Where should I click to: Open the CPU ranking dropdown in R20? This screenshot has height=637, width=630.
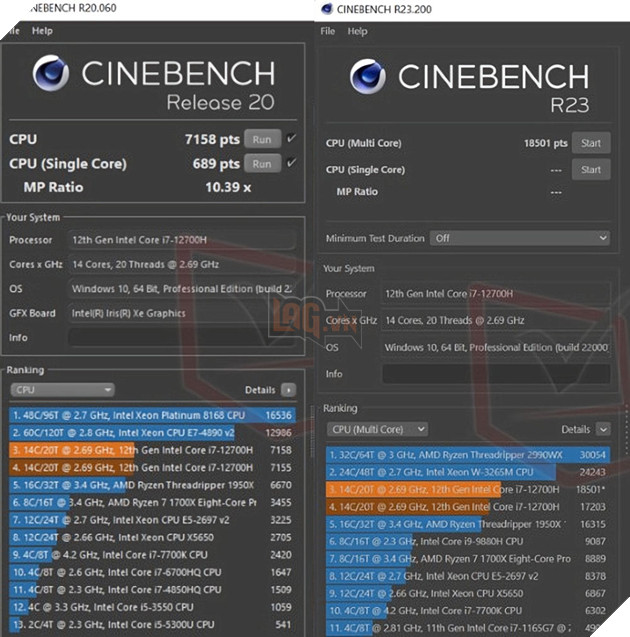tap(62, 390)
